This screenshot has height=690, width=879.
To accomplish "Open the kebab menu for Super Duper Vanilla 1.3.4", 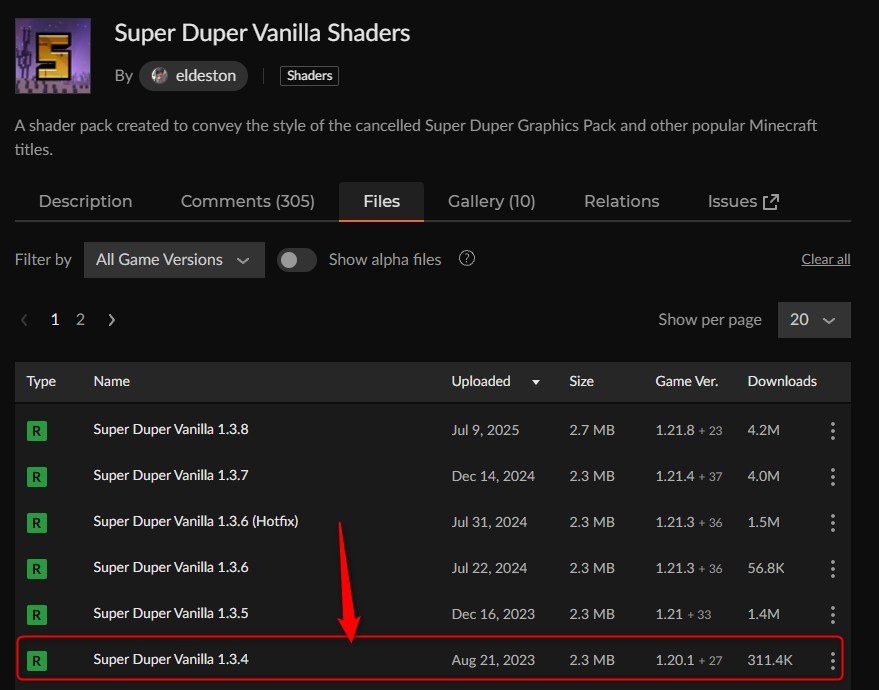I will pyautogui.click(x=833, y=659).
